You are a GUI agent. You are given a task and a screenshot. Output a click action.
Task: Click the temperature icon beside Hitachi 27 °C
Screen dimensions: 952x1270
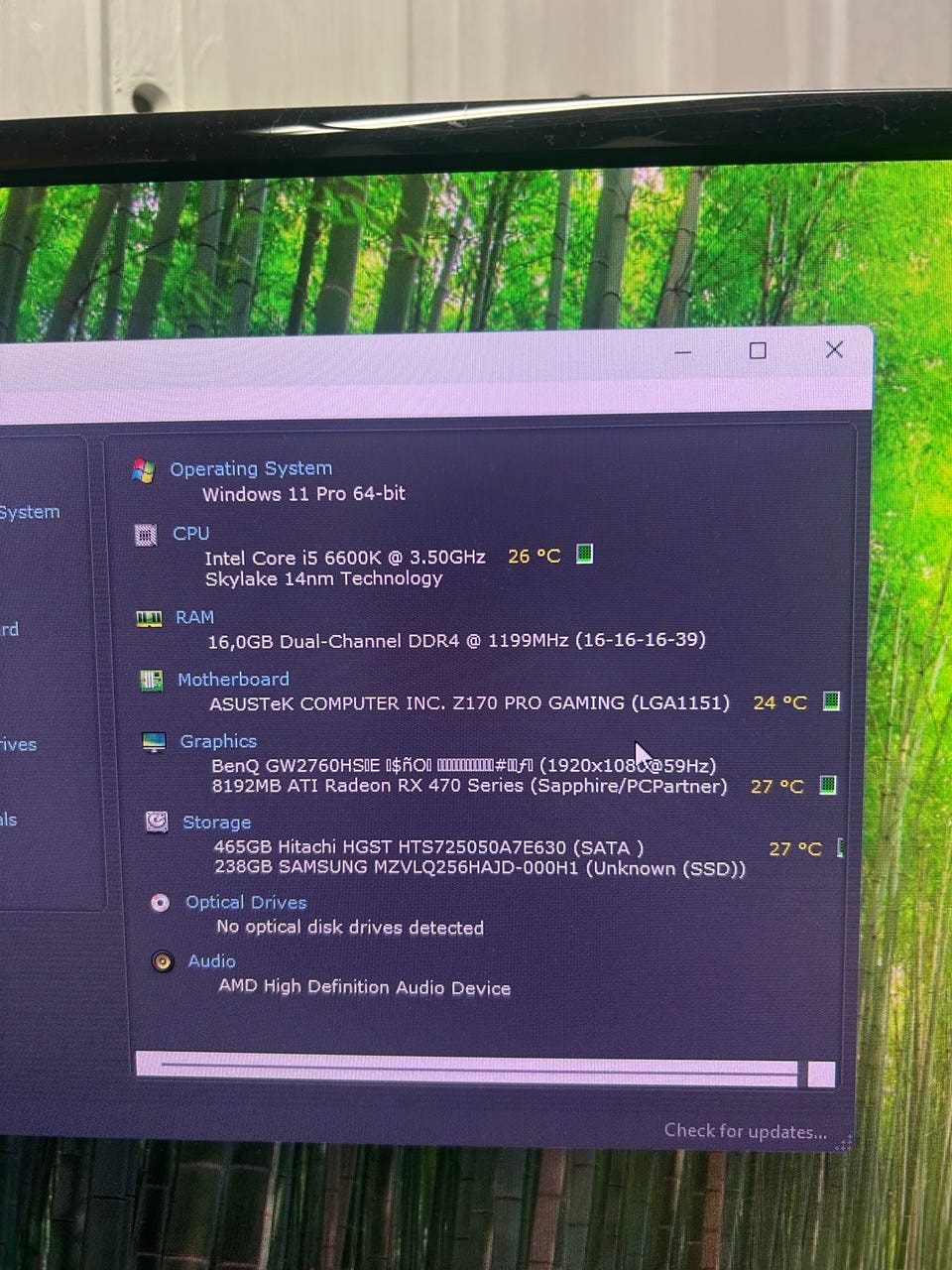pos(840,847)
